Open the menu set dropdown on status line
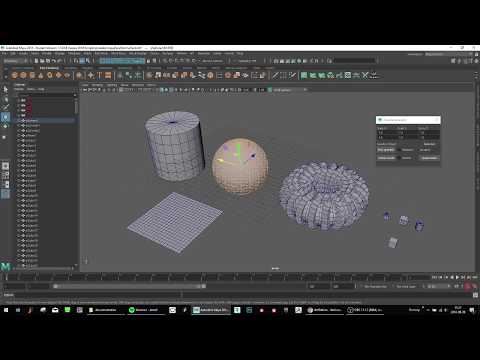Screen dimensions: 480x360 16,61
